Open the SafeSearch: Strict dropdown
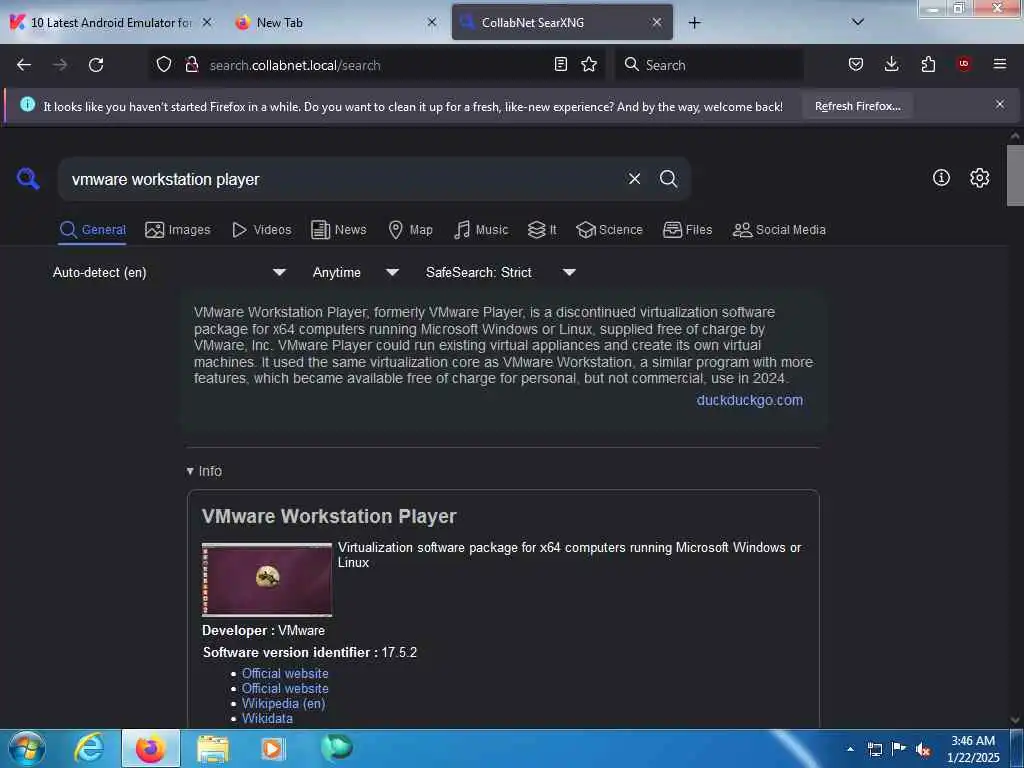 point(500,272)
